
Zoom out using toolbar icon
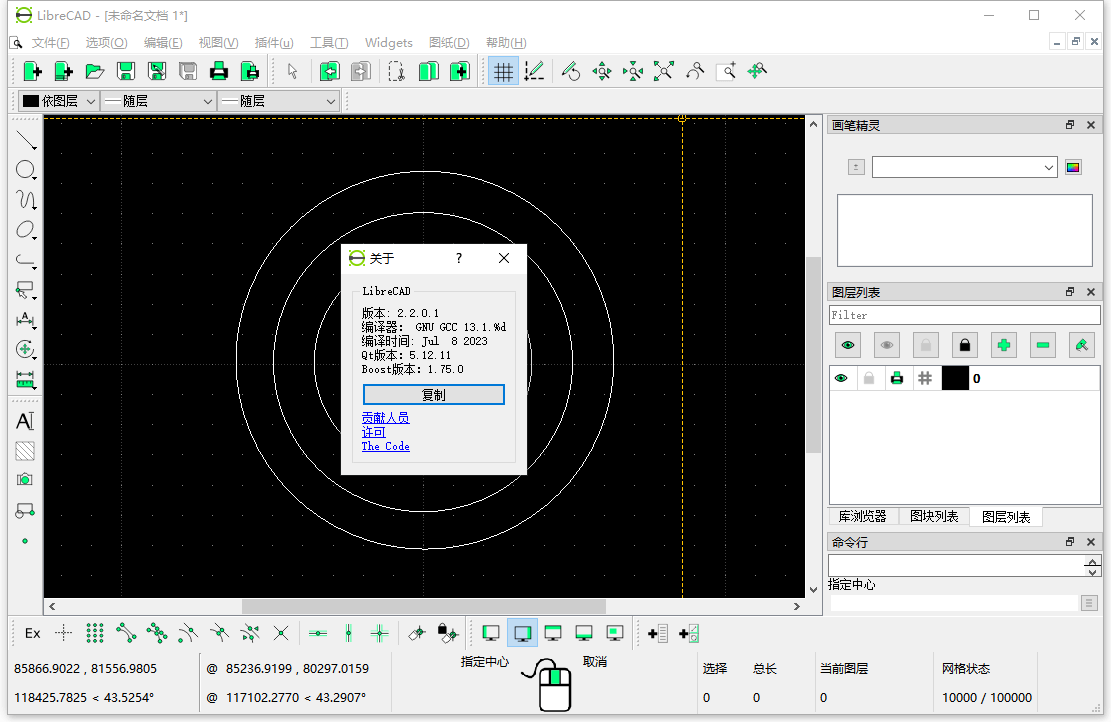[x=633, y=72]
